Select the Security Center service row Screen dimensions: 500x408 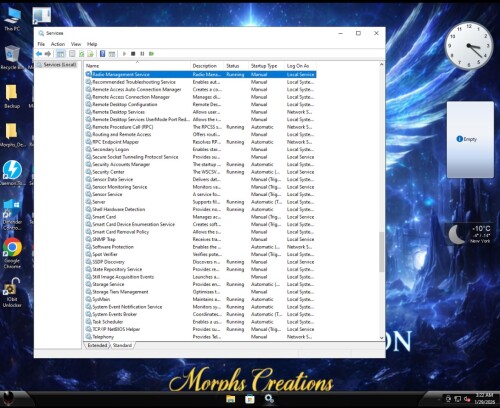pos(200,172)
